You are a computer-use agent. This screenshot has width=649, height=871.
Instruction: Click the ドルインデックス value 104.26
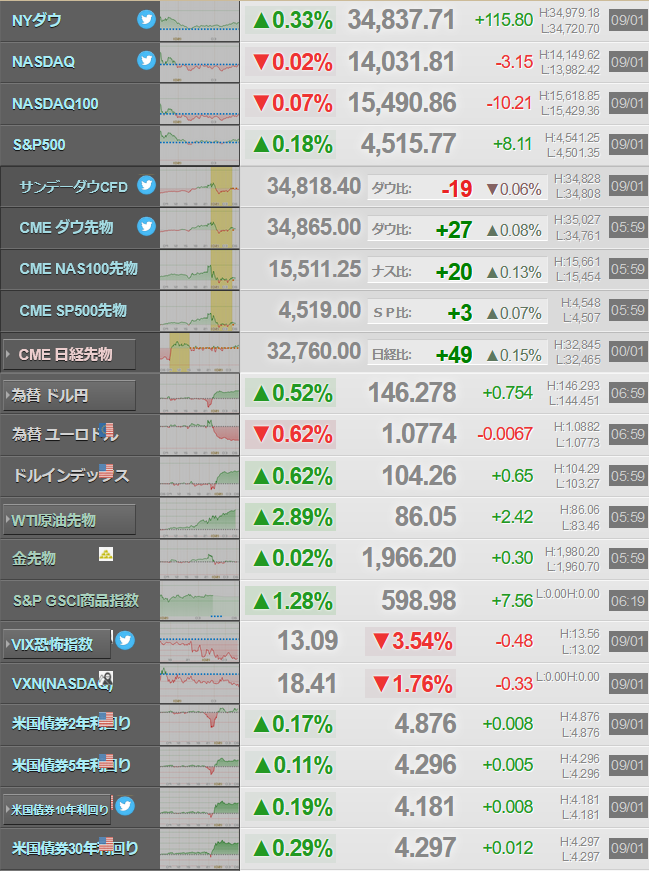pos(420,476)
